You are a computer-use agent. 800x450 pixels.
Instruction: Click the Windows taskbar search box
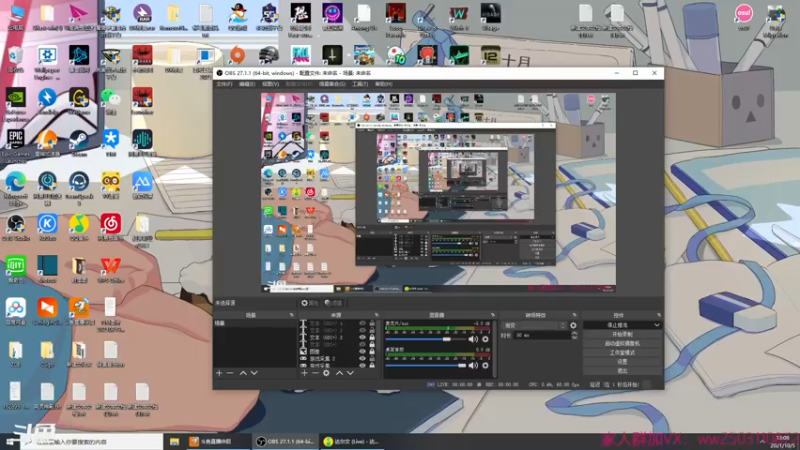pyautogui.click(x=92, y=442)
